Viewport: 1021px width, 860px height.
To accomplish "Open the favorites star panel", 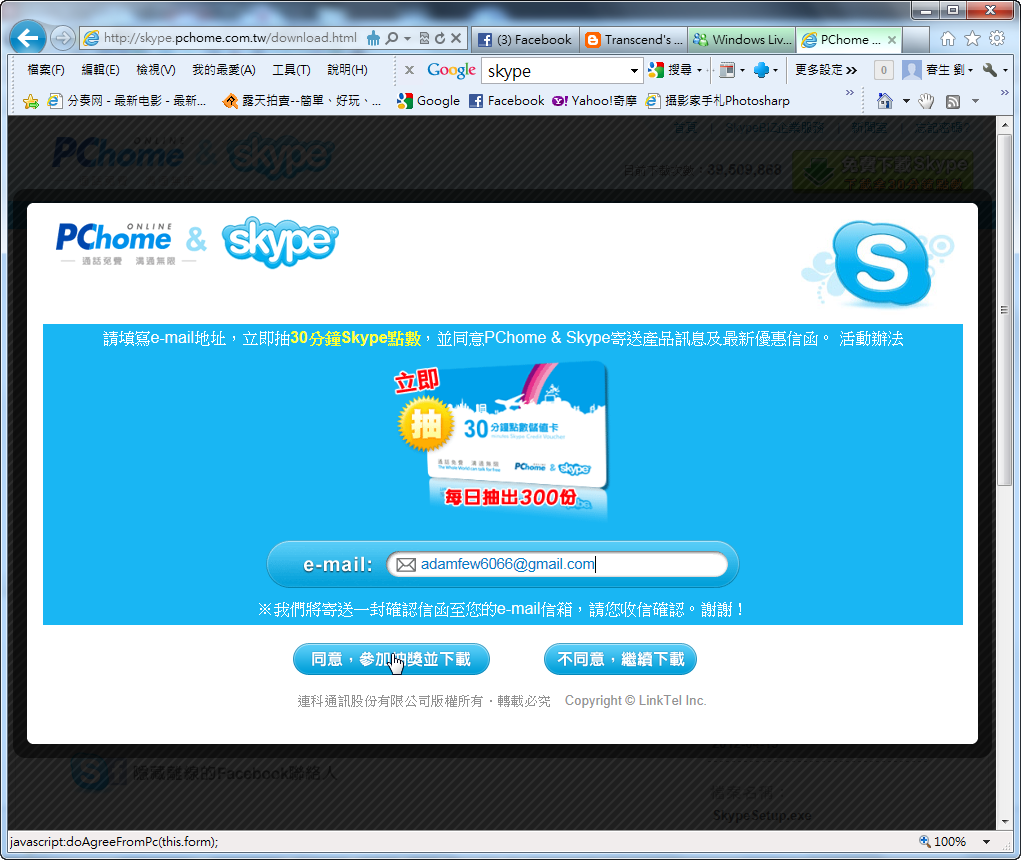I will [972, 39].
